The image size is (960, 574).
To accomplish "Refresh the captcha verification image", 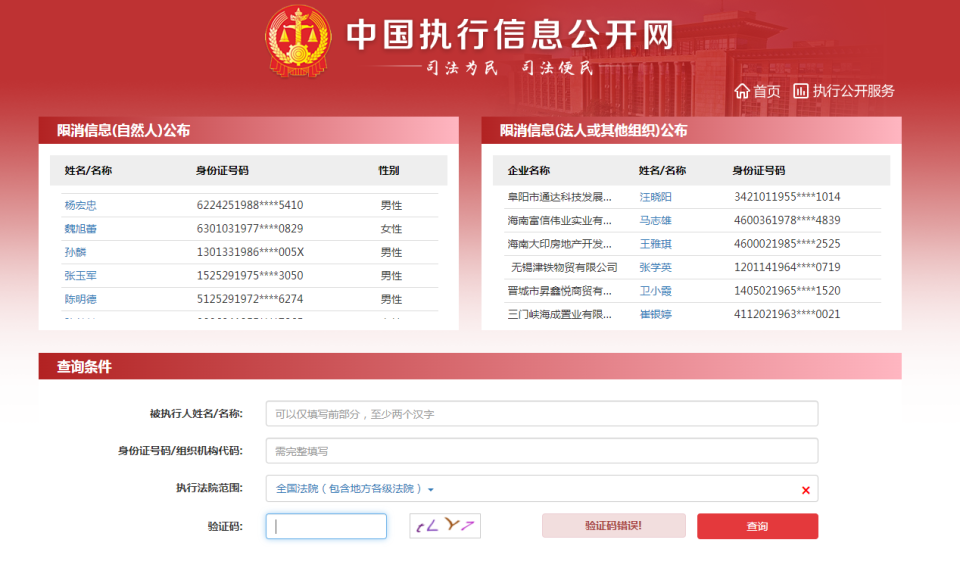I will pos(445,526).
